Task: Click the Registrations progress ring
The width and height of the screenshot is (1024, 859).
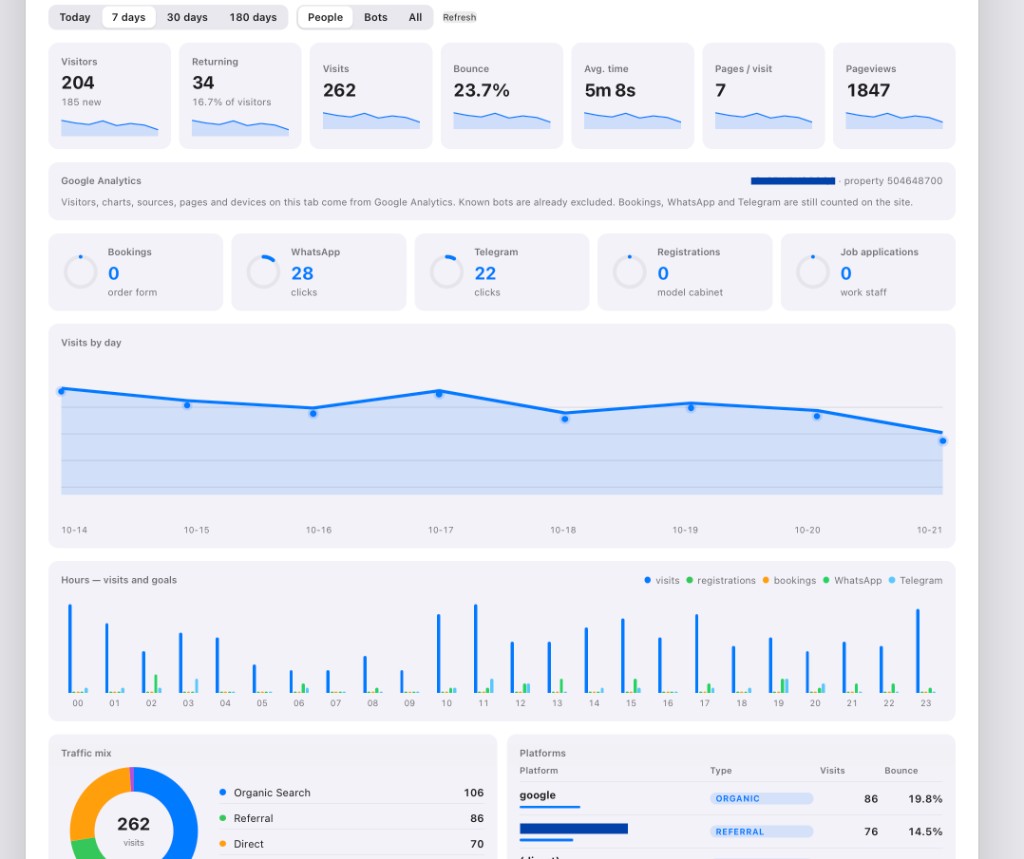Action: pos(630,272)
